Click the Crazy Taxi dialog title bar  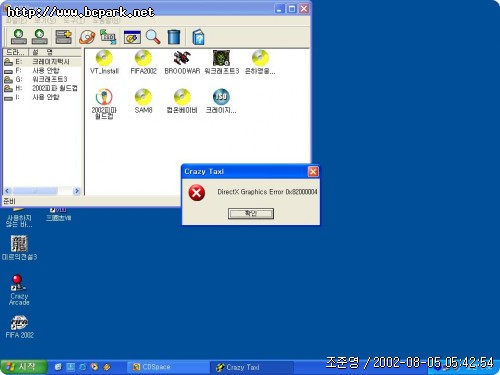click(245, 172)
